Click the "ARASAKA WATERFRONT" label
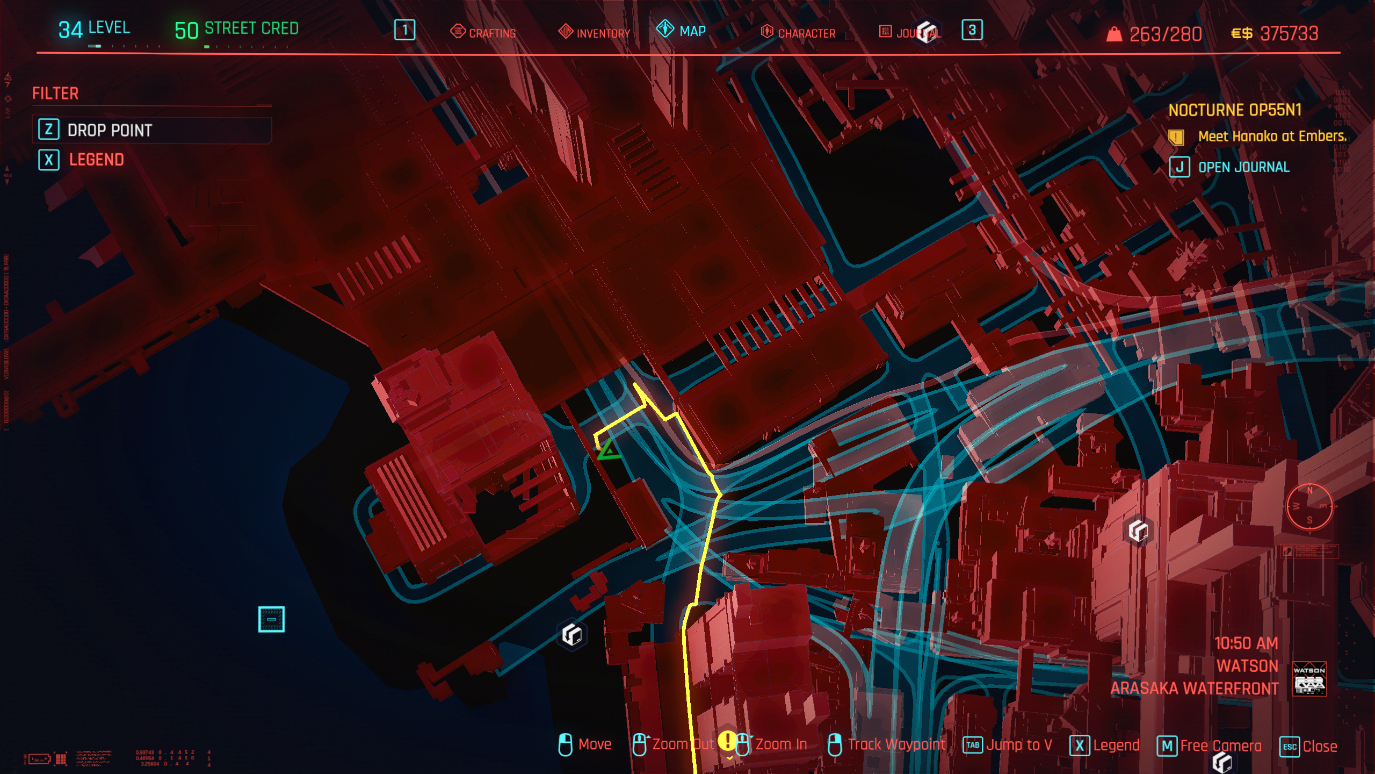1375x774 pixels. click(x=1194, y=689)
